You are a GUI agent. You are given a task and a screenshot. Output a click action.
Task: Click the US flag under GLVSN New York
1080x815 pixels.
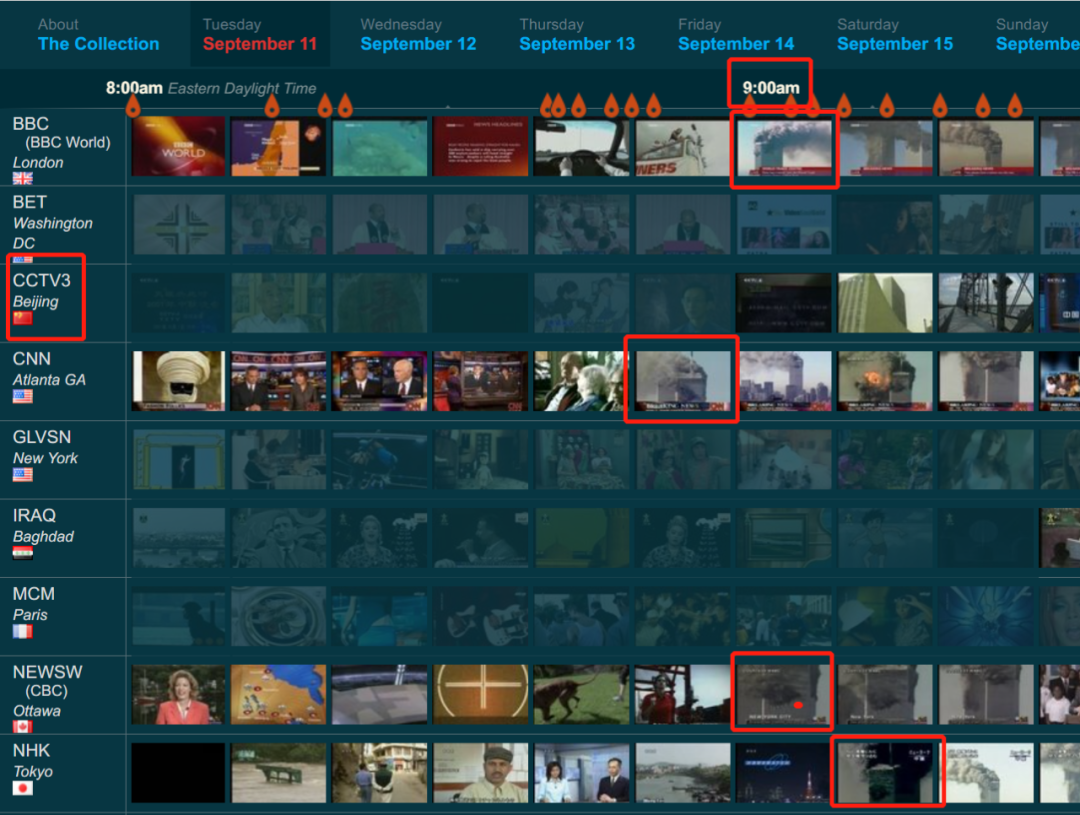click(x=22, y=475)
